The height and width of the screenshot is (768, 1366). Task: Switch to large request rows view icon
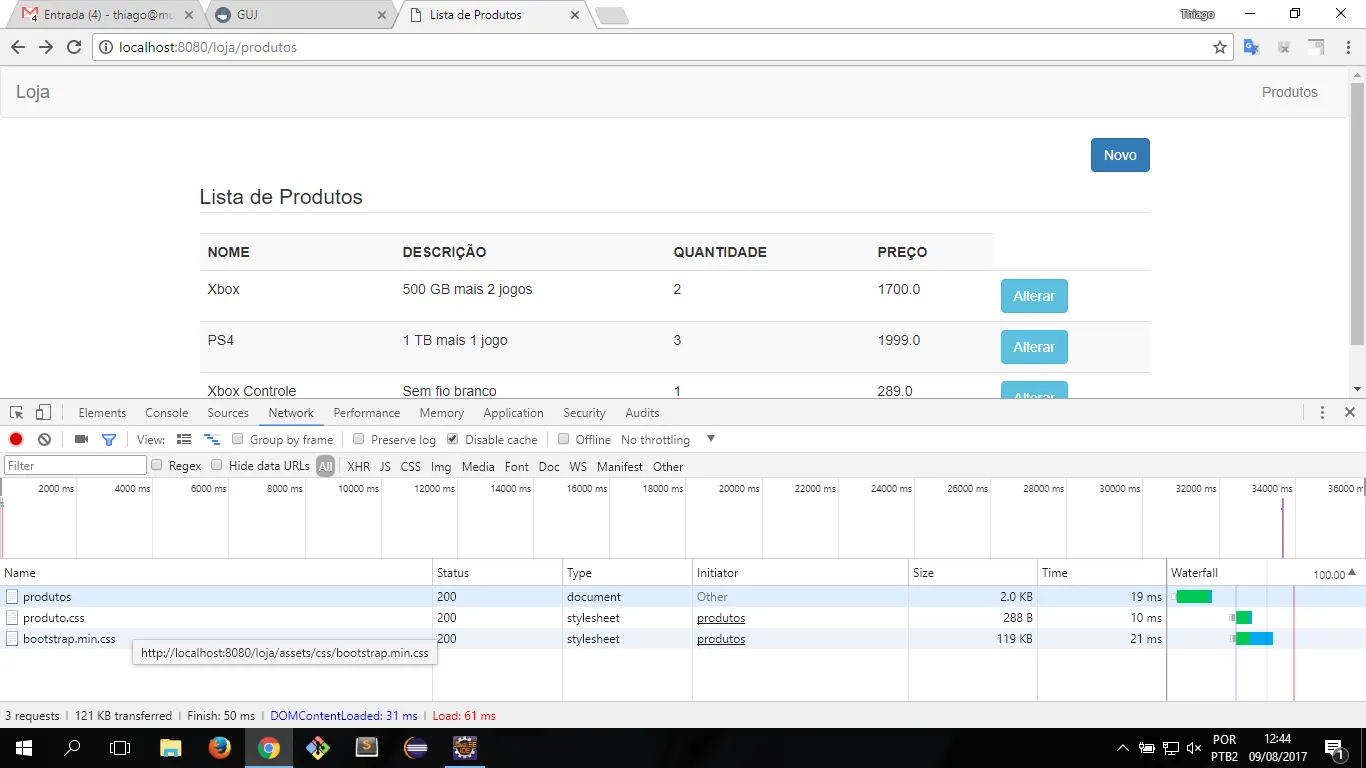click(184, 440)
